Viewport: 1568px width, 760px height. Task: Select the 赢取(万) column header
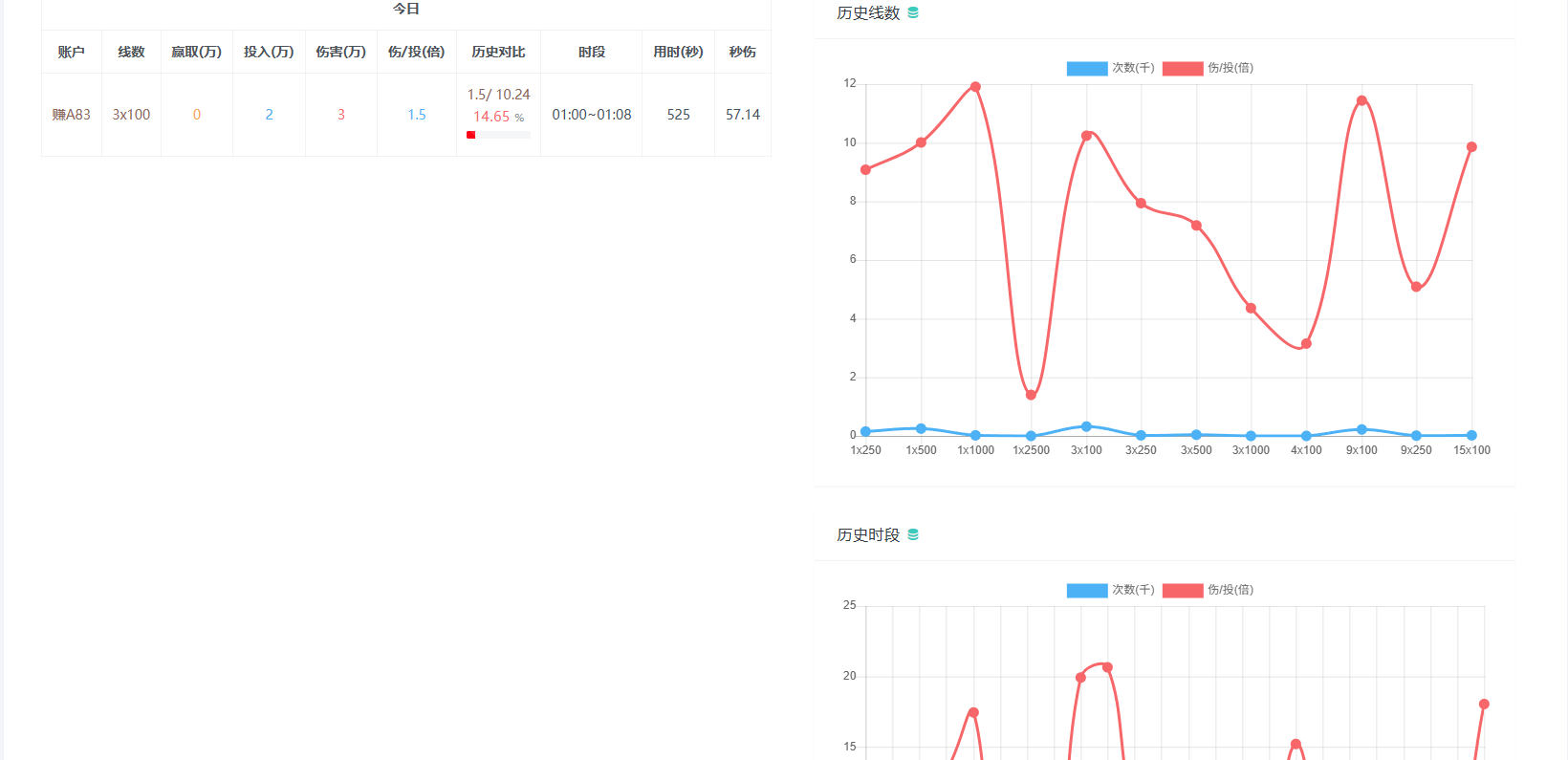pos(196,52)
